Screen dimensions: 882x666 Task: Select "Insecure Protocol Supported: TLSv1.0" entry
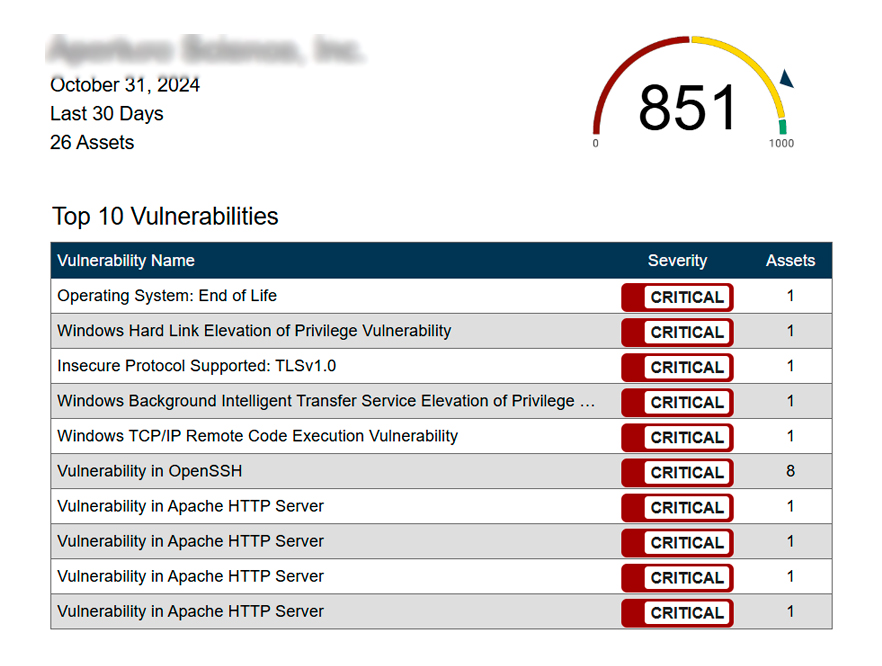(196, 366)
